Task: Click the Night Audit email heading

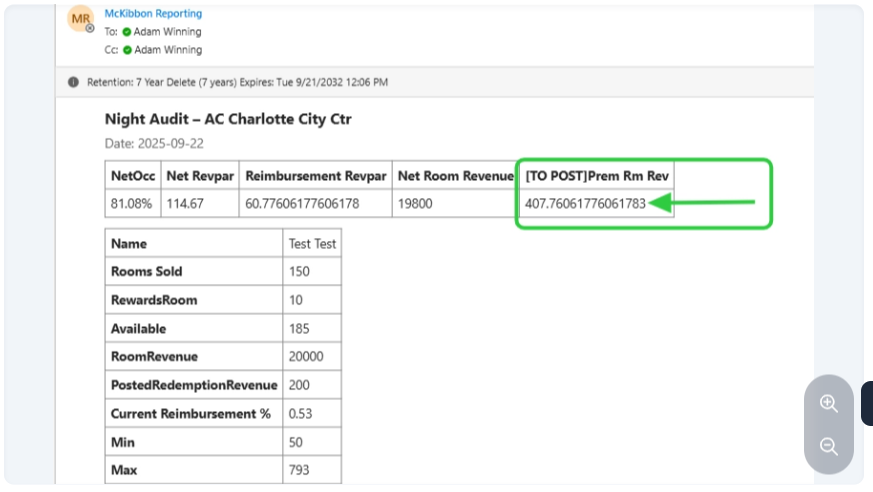Action: pyautogui.click(x=228, y=119)
